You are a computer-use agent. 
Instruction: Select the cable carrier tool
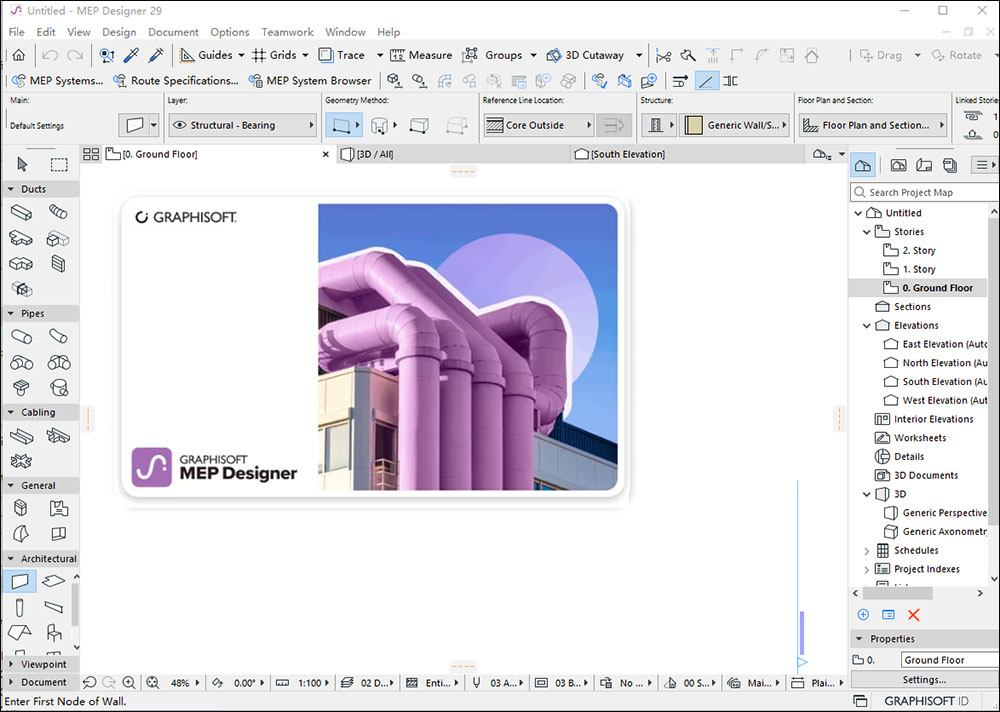pyautogui.click(x=21, y=436)
